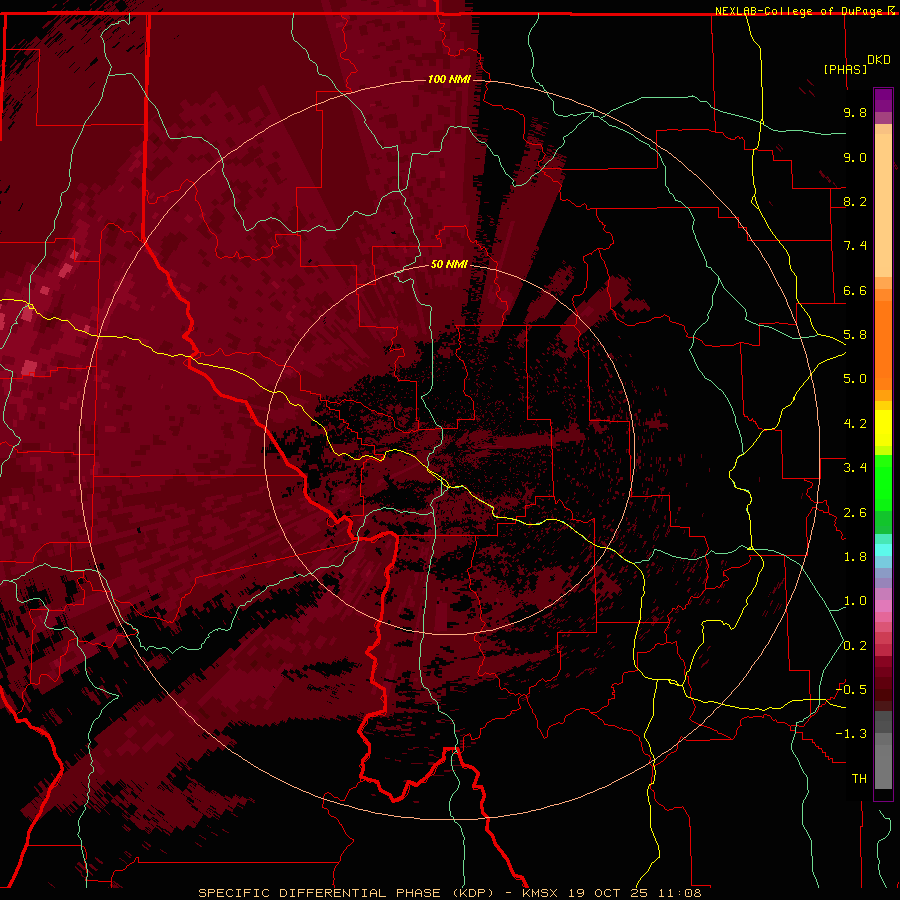900x900 pixels.
Task: Click the gray TH segment of color bar
Action: (x=883, y=766)
